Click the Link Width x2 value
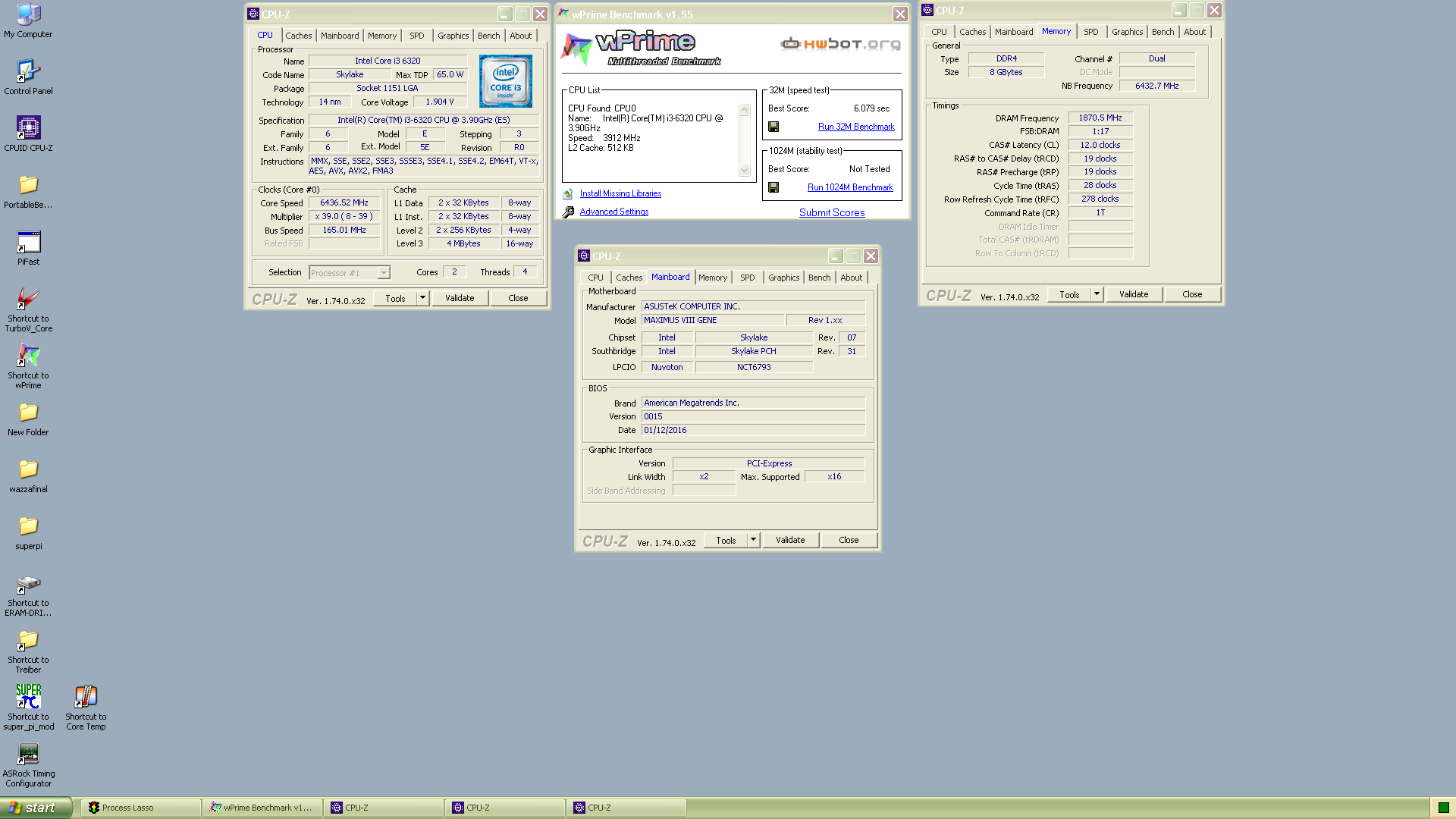The height and width of the screenshot is (819, 1456). pyautogui.click(x=704, y=477)
